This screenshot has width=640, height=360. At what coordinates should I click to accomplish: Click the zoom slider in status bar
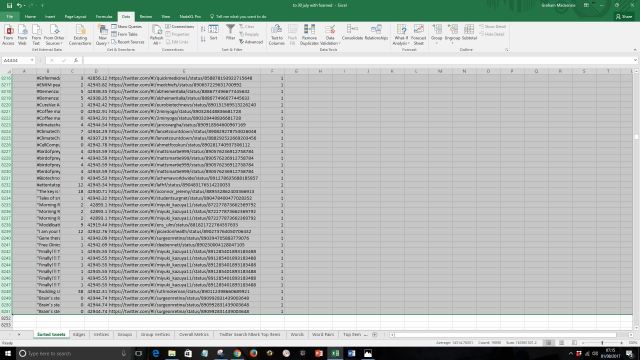[x=602, y=343]
